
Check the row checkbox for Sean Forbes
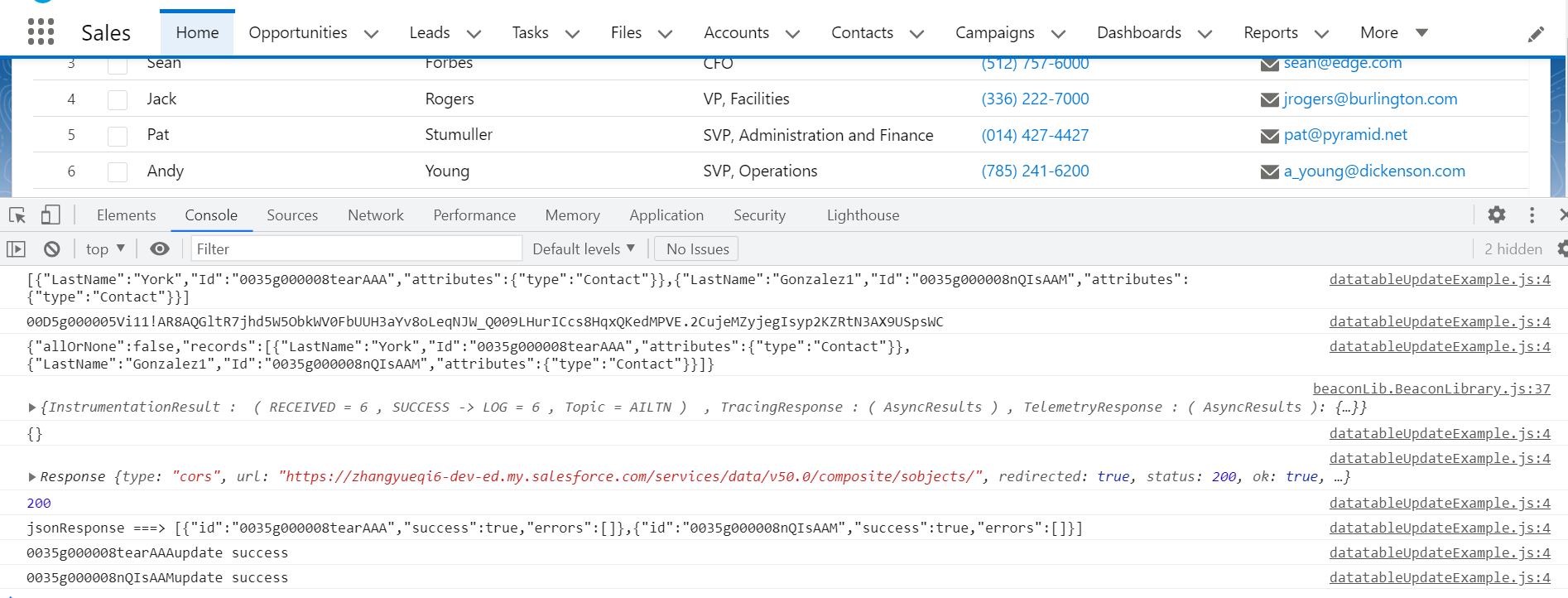118,65
